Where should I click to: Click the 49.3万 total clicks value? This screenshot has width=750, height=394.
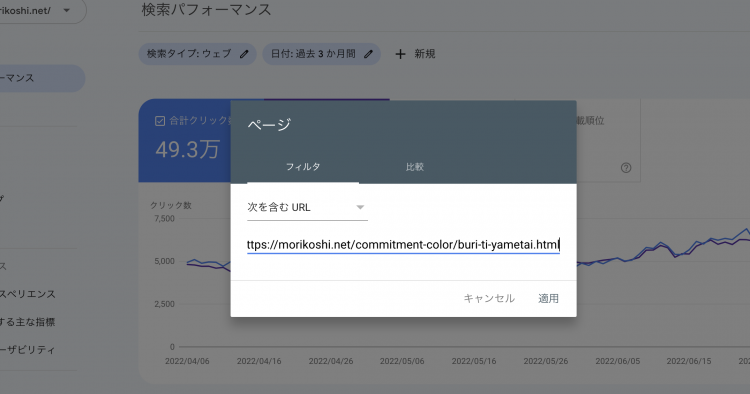click(x=188, y=150)
